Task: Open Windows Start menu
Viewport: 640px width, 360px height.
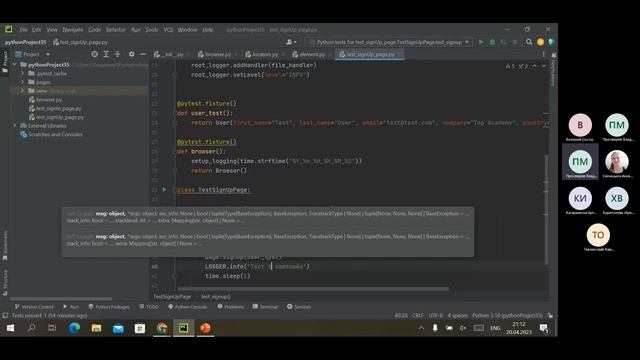Action: coord(10,328)
